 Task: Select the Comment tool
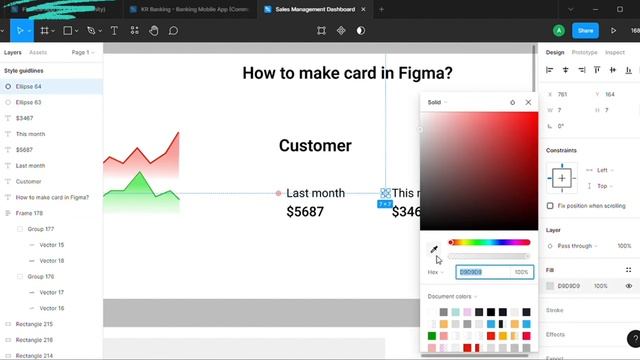point(173,31)
